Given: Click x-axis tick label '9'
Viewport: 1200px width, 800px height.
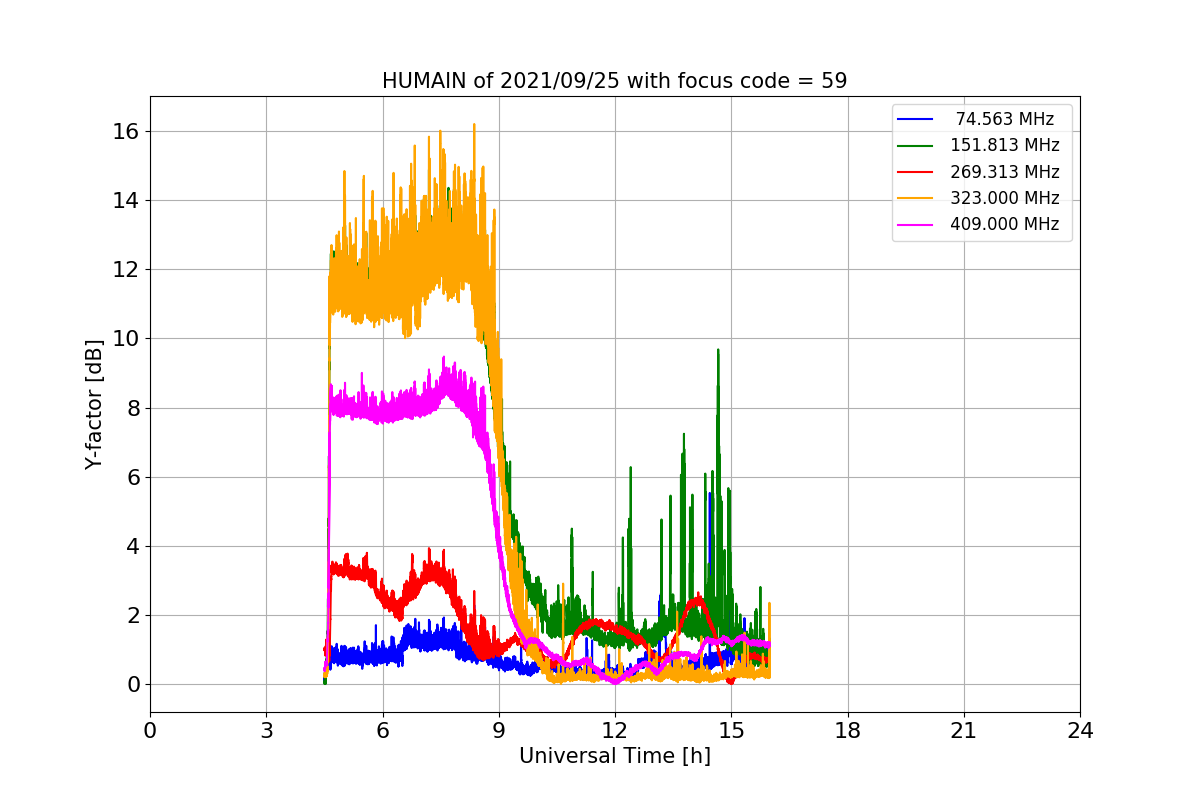Looking at the screenshot, I should pos(499,731).
